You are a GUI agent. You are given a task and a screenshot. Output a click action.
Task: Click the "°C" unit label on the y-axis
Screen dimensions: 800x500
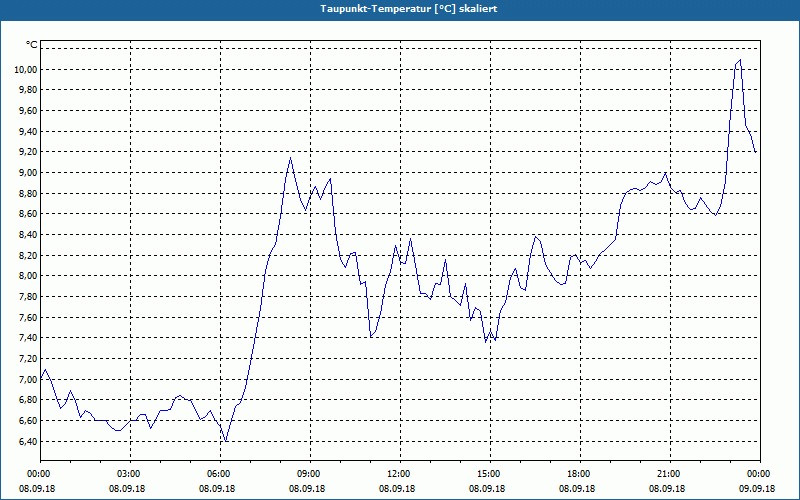pos(32,45)
